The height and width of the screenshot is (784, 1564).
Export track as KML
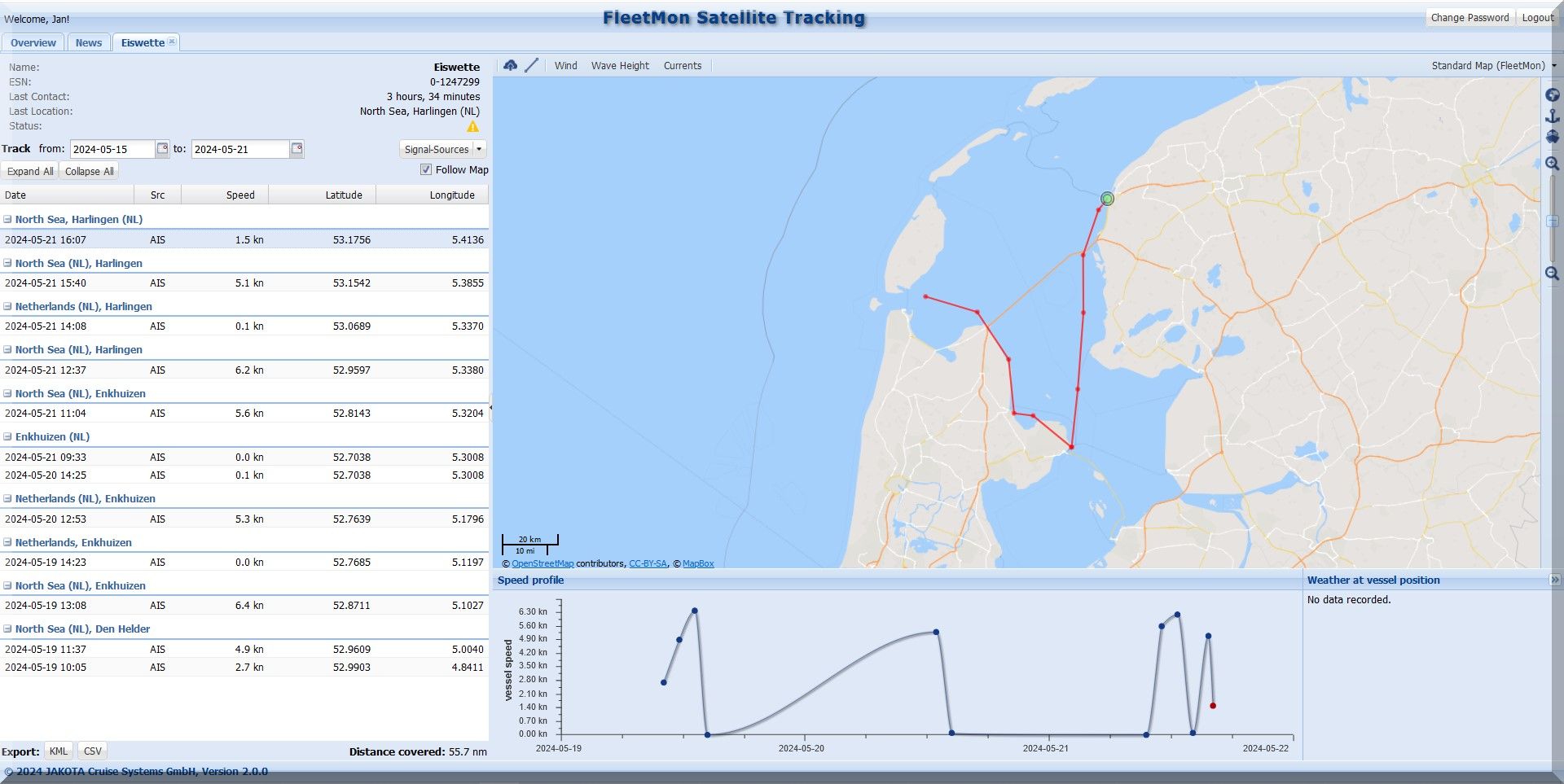pos(59,751)
